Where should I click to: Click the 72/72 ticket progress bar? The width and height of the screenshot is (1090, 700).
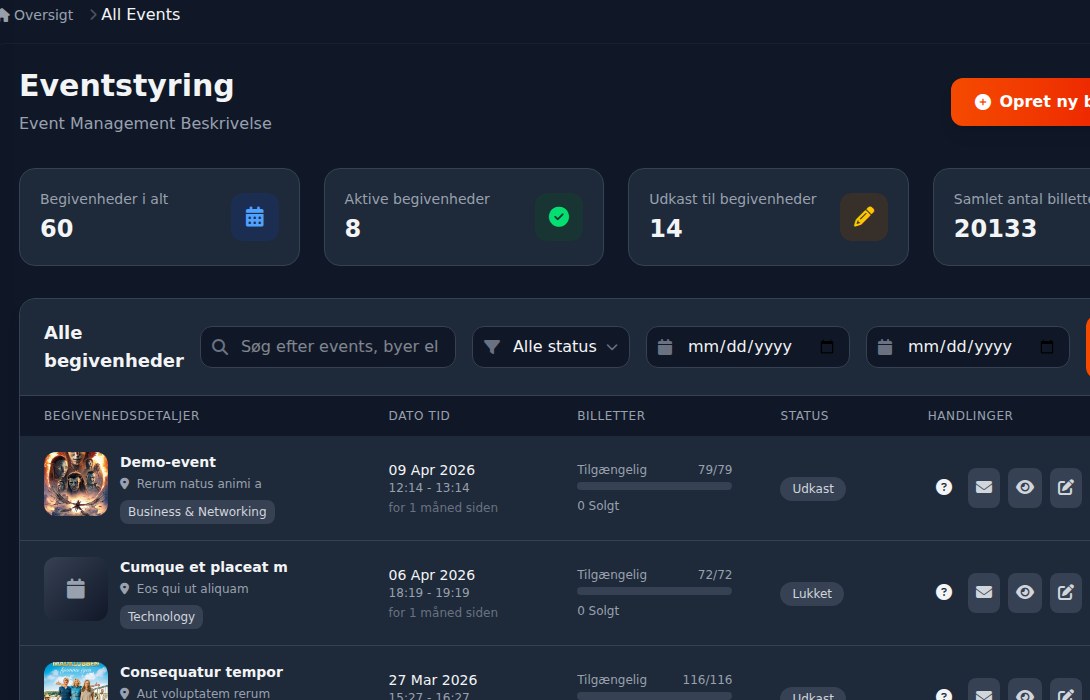(654, 592)
